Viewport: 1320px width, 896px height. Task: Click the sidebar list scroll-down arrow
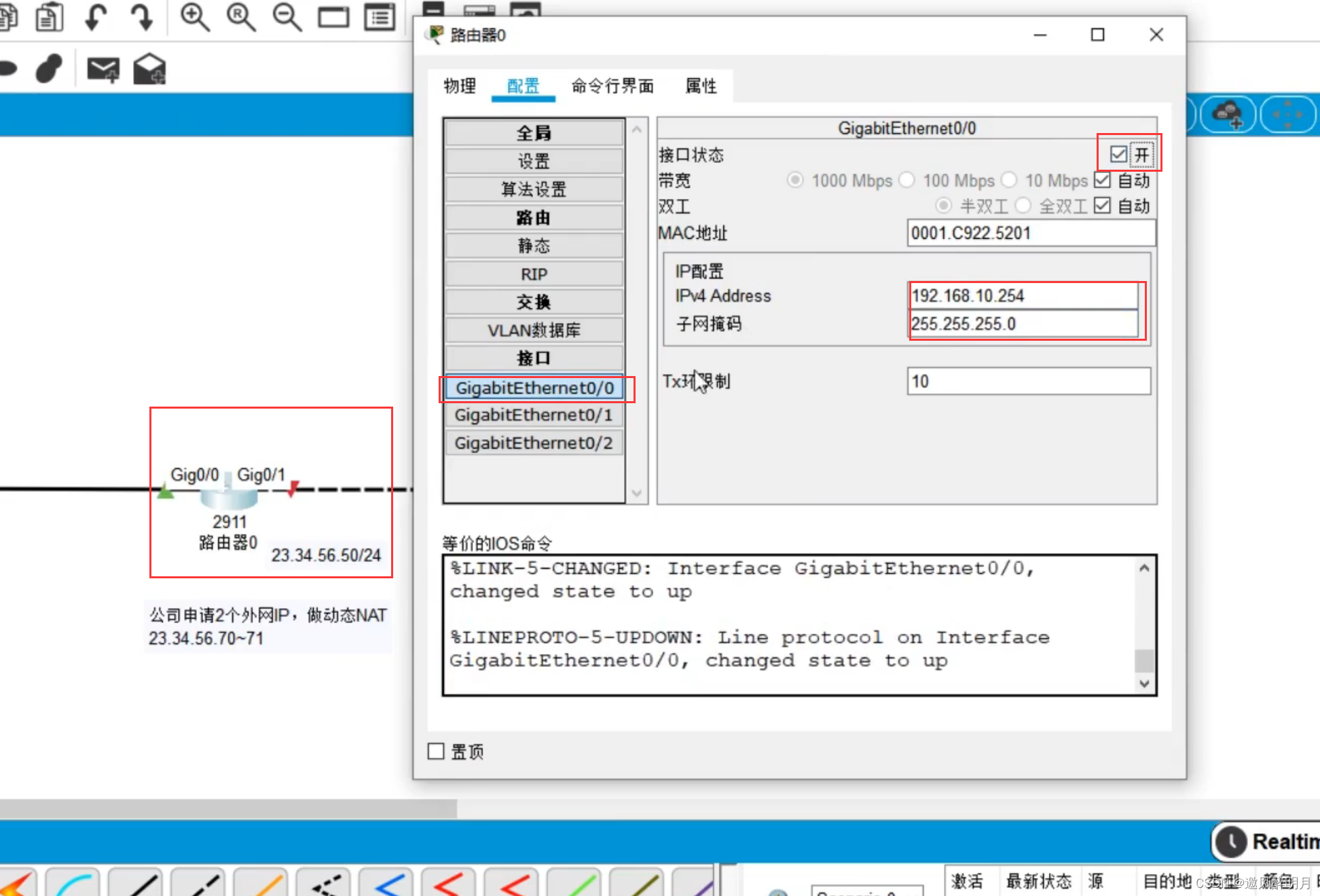(x=637, y=493)
